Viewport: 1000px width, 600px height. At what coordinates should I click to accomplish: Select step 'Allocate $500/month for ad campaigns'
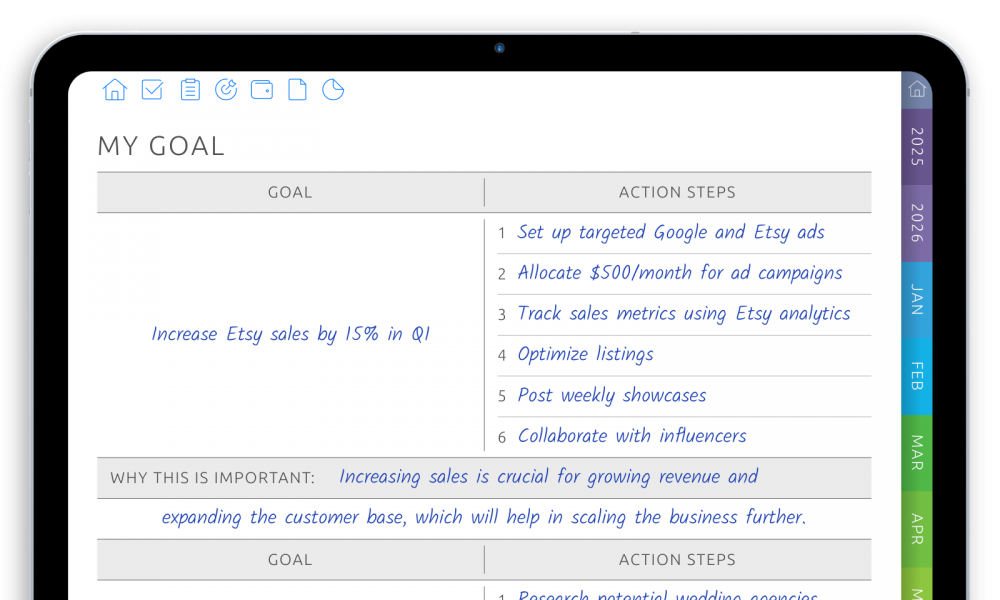(680, 274)
